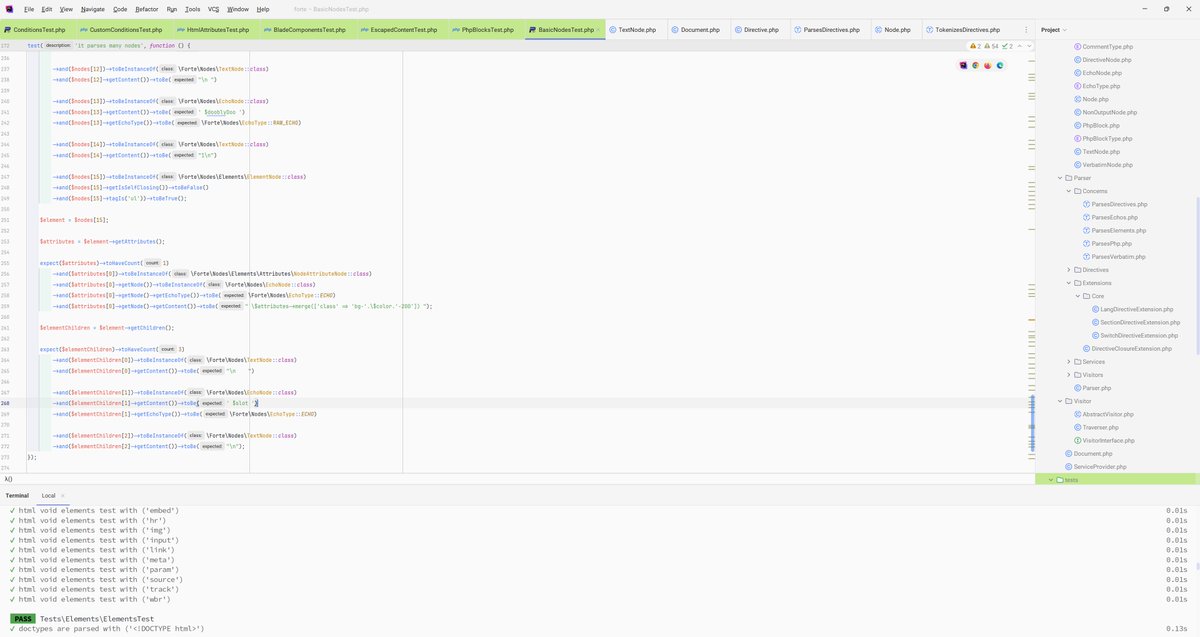Click ServiceProvider.php class icon
Screen dimensions: 1200x637
(x=1068, y=466)
